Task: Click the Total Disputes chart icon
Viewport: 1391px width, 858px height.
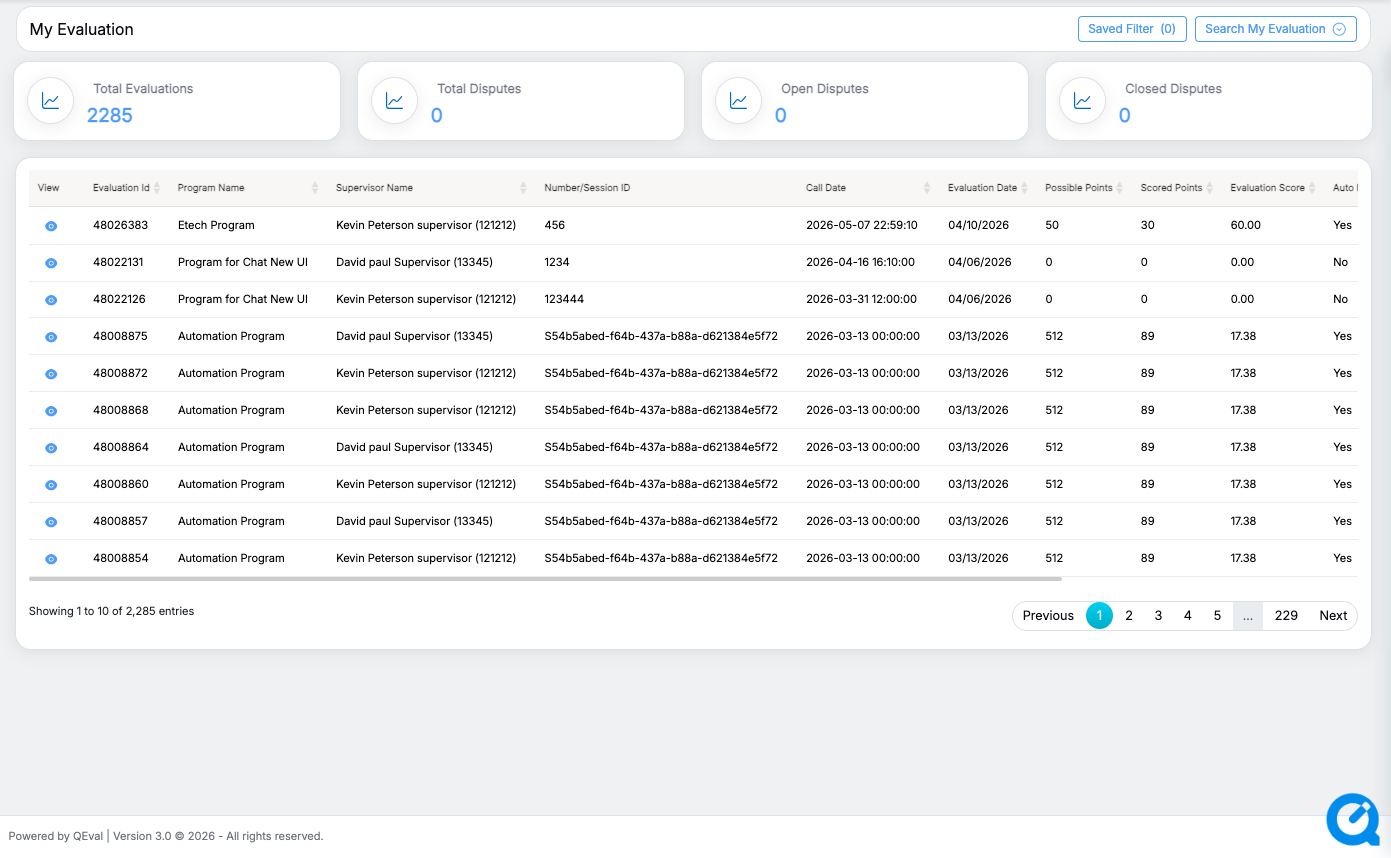Action: click(x=395, y=101)
